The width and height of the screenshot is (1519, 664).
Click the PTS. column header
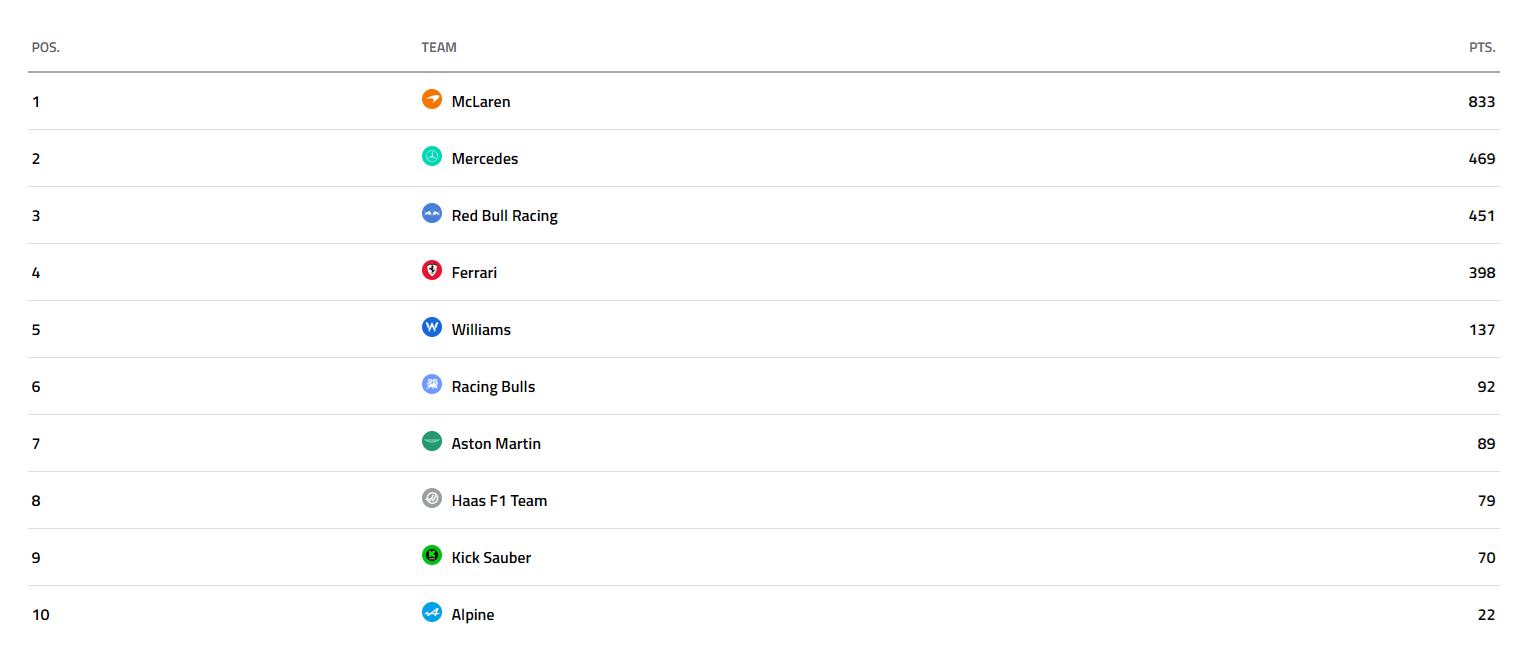[1482, 48]
